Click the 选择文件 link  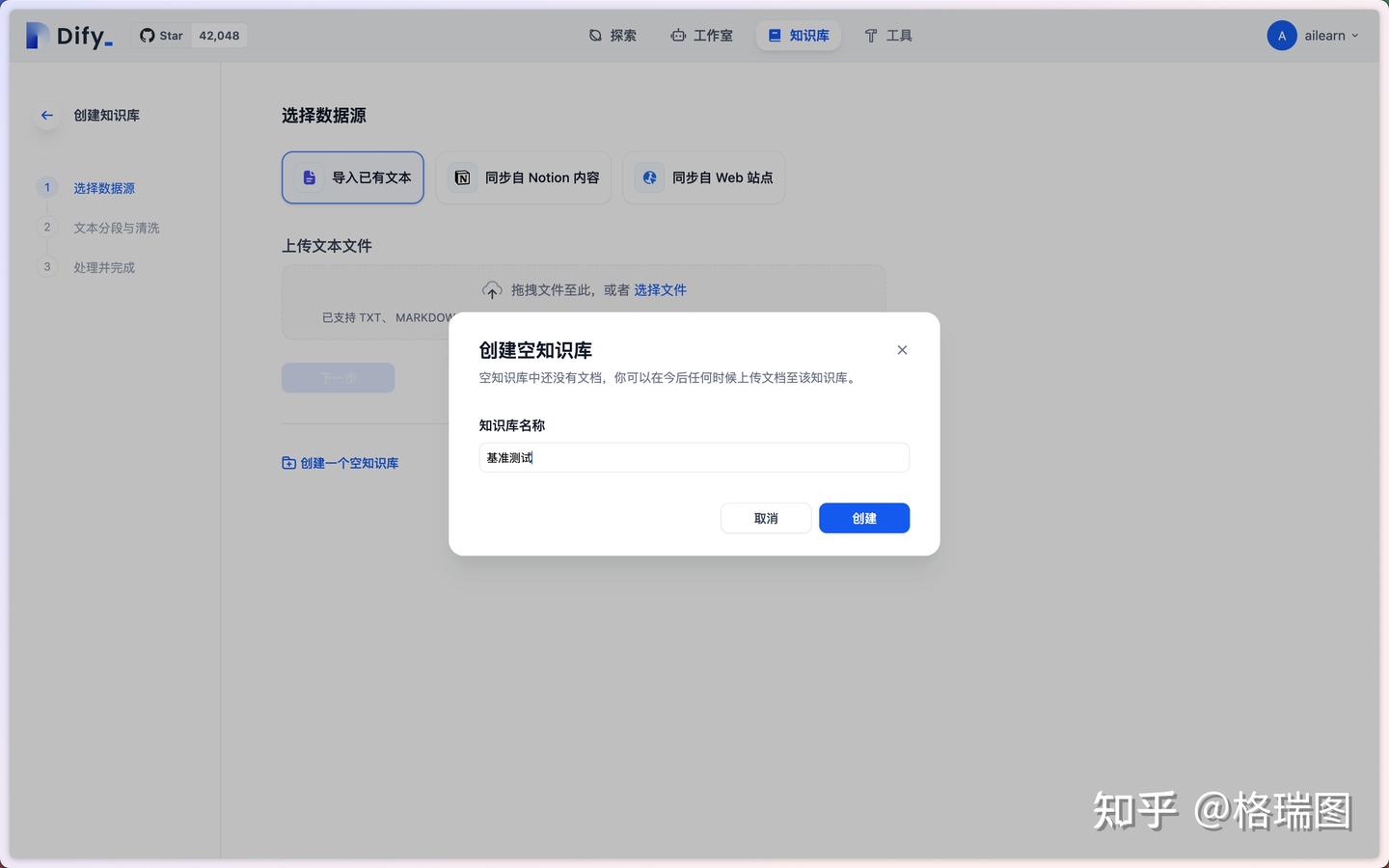[x=661, y=289]
